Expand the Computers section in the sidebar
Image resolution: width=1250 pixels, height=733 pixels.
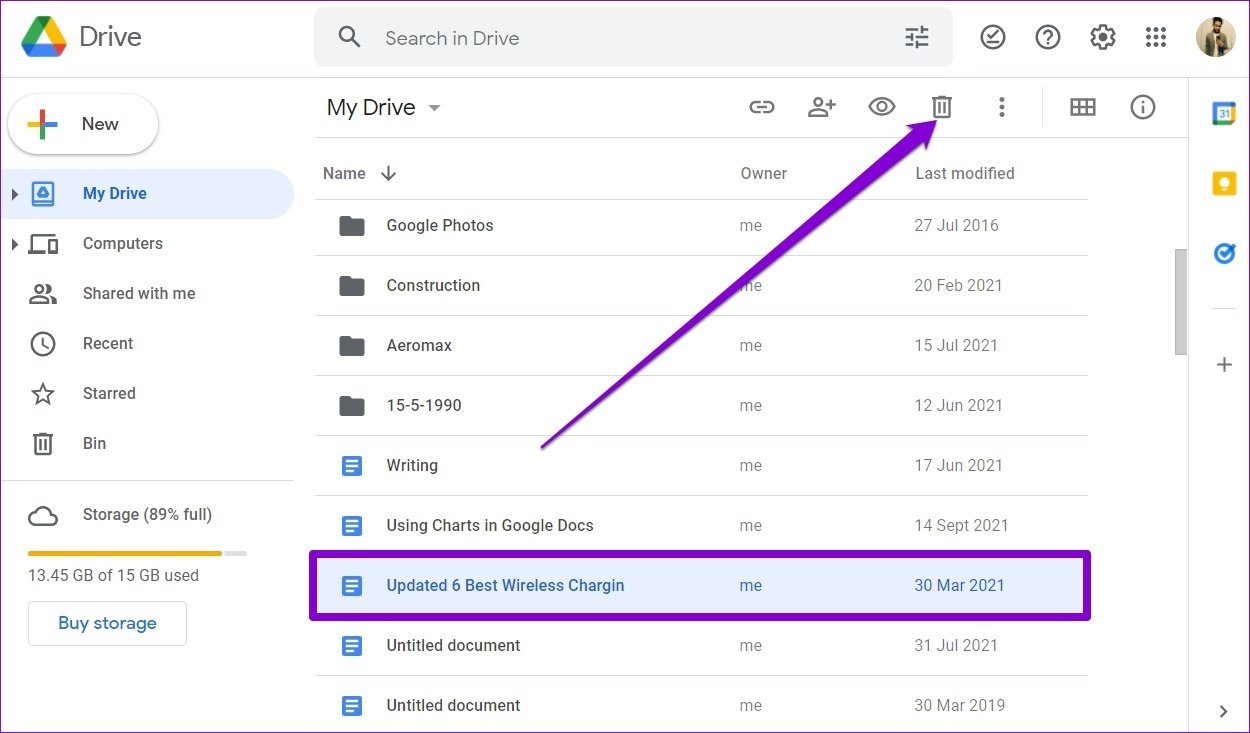15,243
